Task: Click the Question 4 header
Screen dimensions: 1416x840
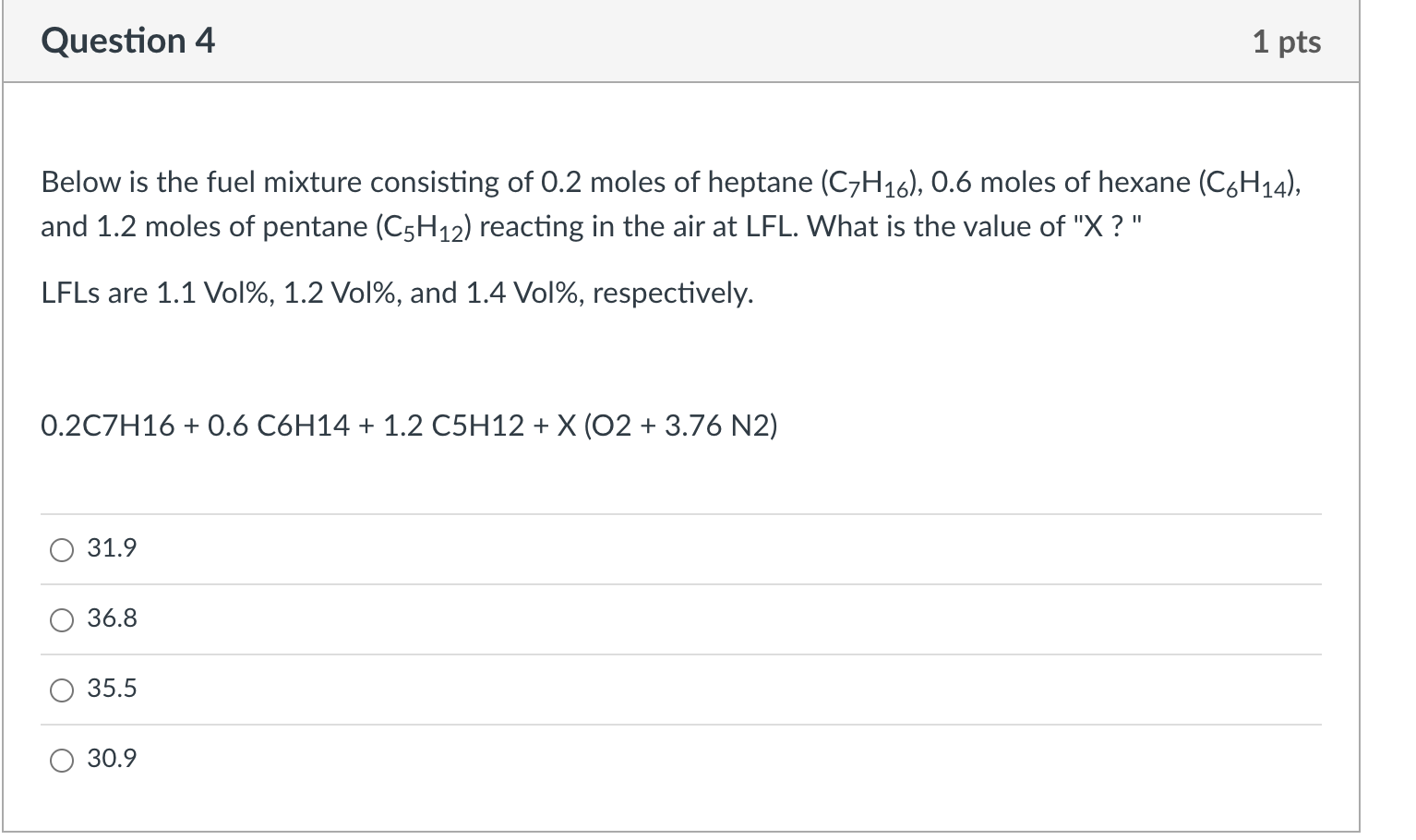Action: [x=127, y=41]
